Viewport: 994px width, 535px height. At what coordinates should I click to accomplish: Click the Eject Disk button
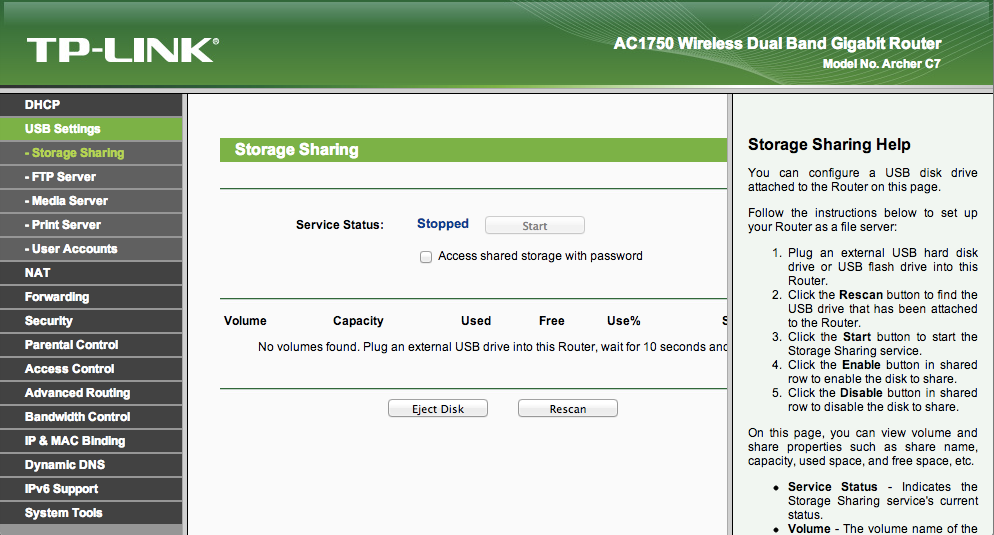pos(438,409)
